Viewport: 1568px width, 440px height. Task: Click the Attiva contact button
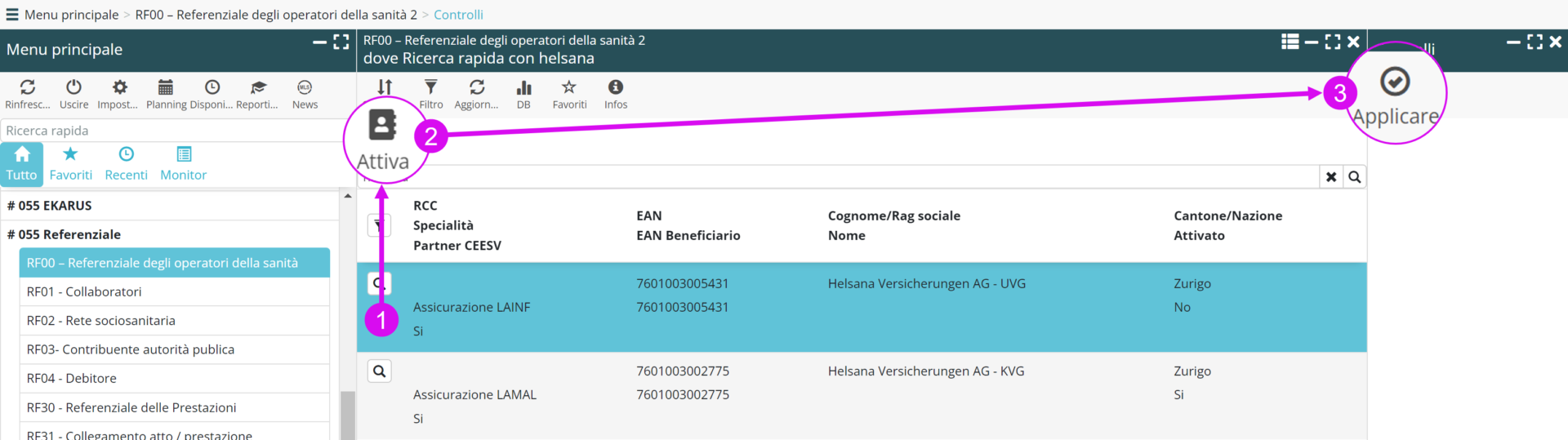382,125
